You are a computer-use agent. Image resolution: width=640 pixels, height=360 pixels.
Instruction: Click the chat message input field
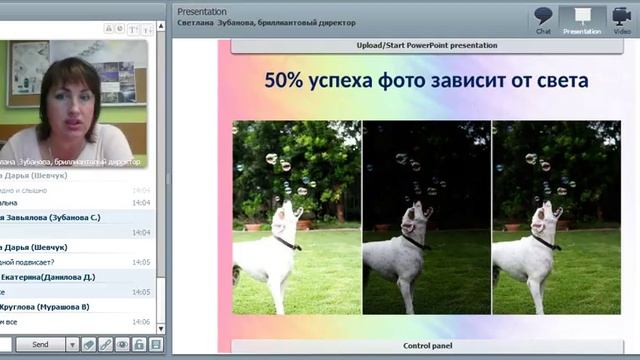tap(6, 344)
